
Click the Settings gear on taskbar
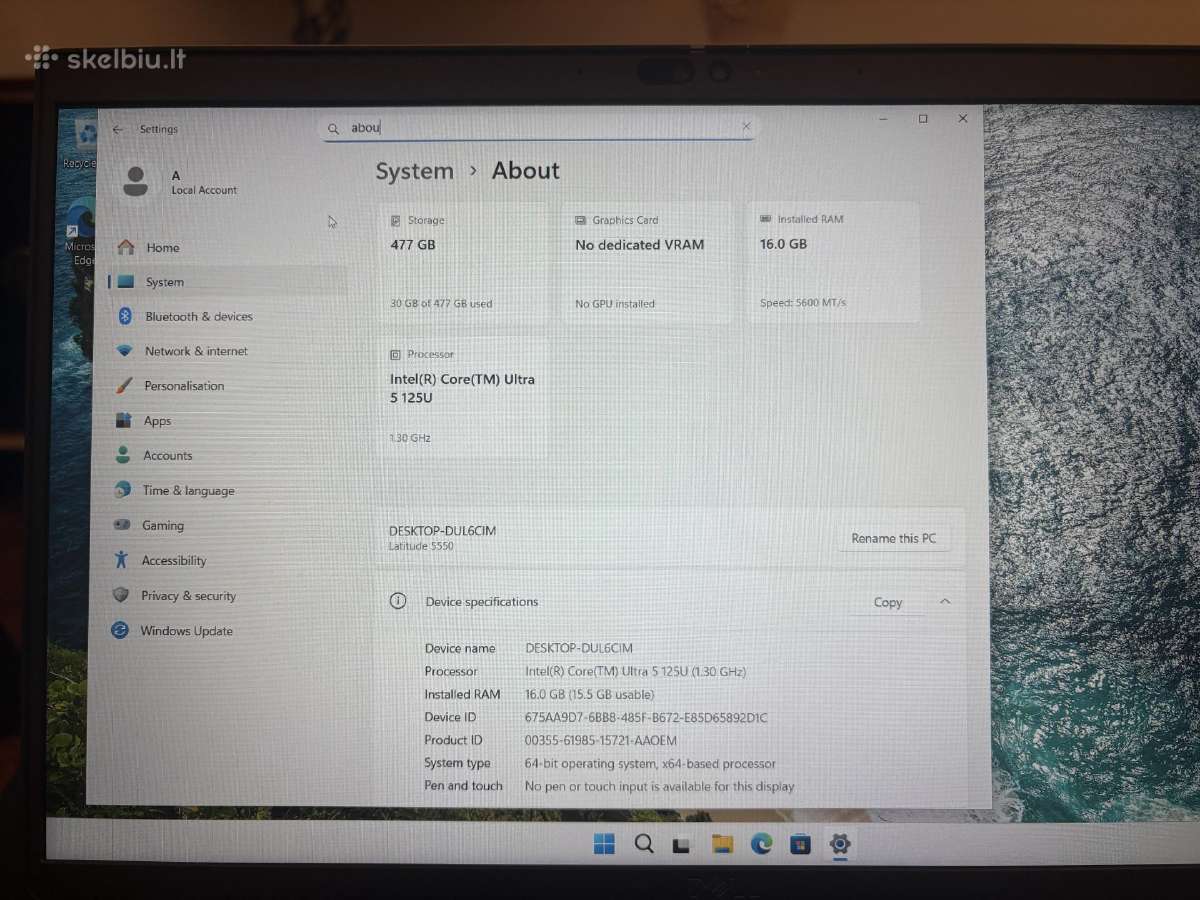click(x=839, y=844)
